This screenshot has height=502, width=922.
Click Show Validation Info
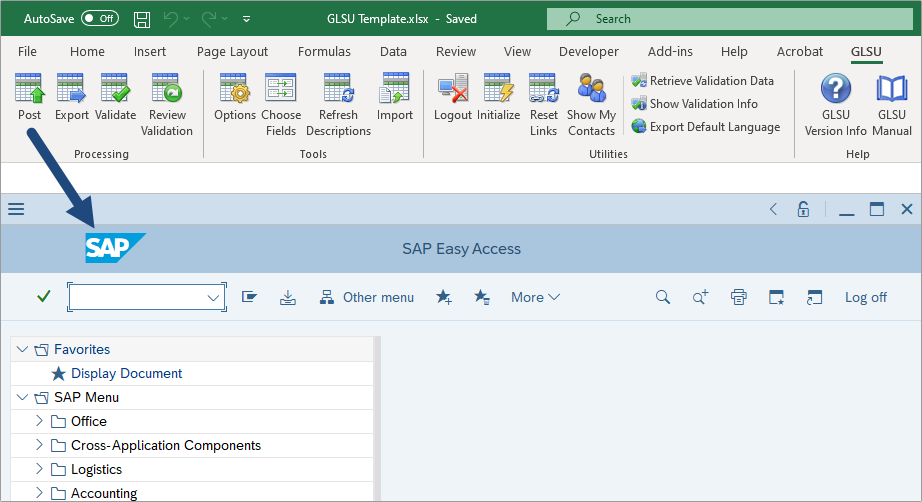click(x=694, y=103)
